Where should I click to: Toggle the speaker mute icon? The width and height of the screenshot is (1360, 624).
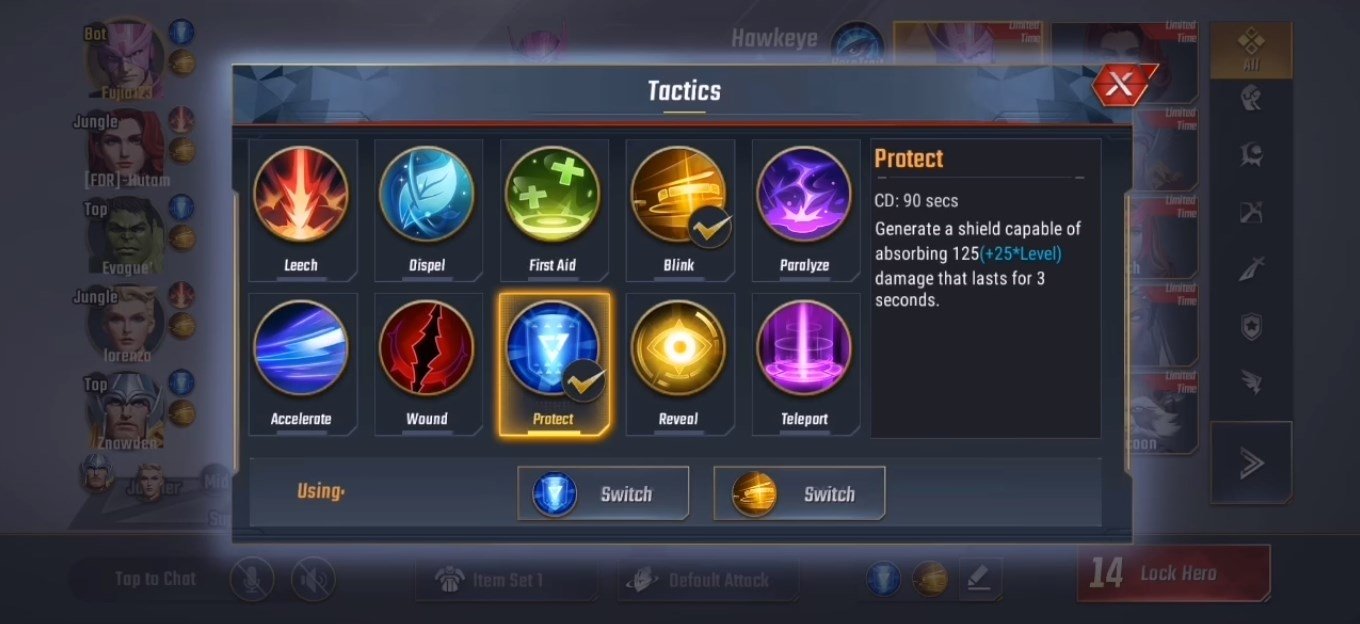point(313,579)
